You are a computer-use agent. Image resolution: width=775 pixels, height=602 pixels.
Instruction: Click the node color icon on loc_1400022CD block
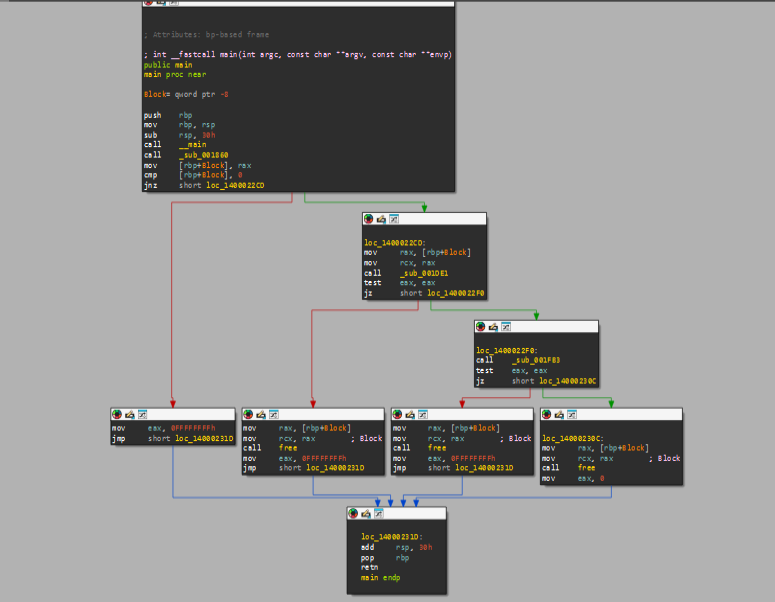tap(369, 219)
